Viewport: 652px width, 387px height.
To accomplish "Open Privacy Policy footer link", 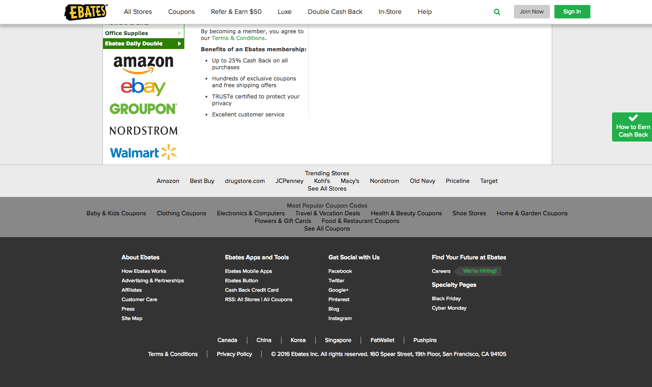I will (234, 354).
